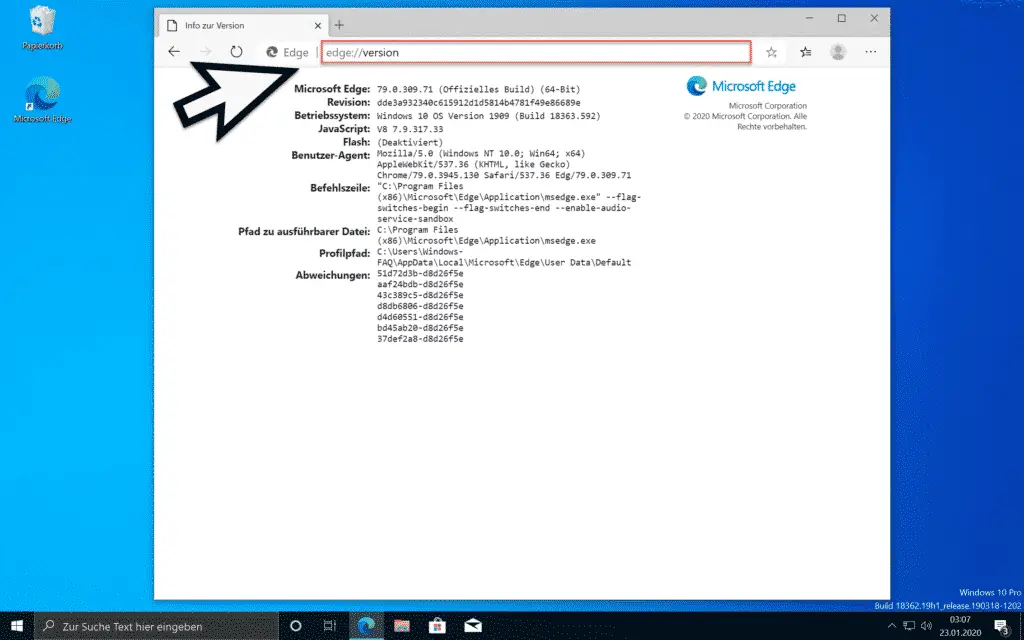The image size is (1024, 640).
Task: Click the variation 51d72d3b-d8d26f5e
Action: 420,273
